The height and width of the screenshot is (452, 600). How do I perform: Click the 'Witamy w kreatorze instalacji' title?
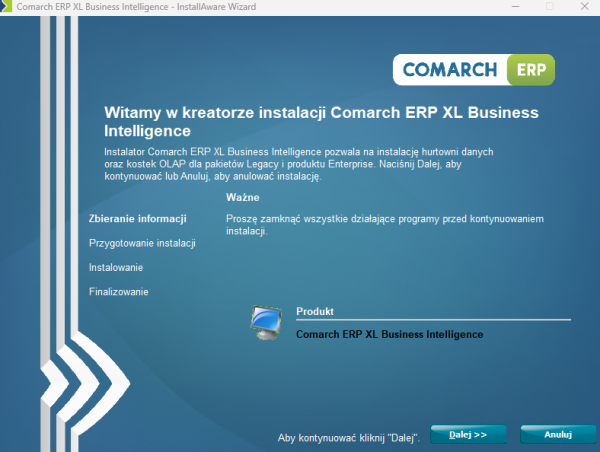[x=321, y=122]
